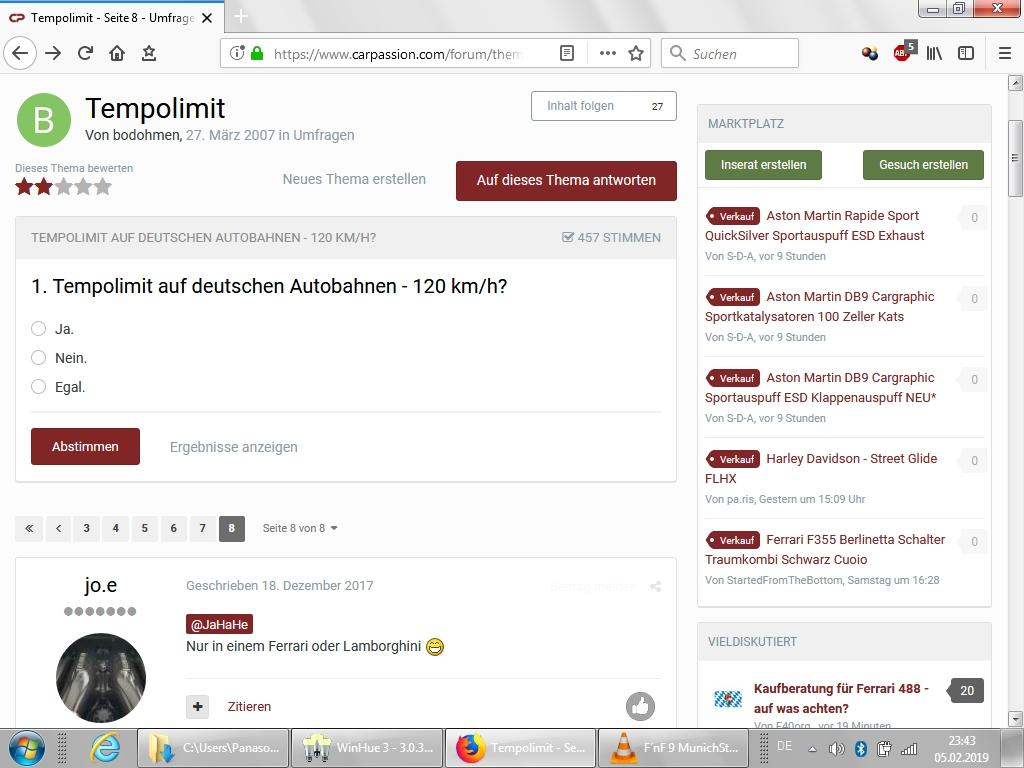Open the Firefox library icon
The width and height of the screenshot is (1024, 768).
click(x=934, y=54)
